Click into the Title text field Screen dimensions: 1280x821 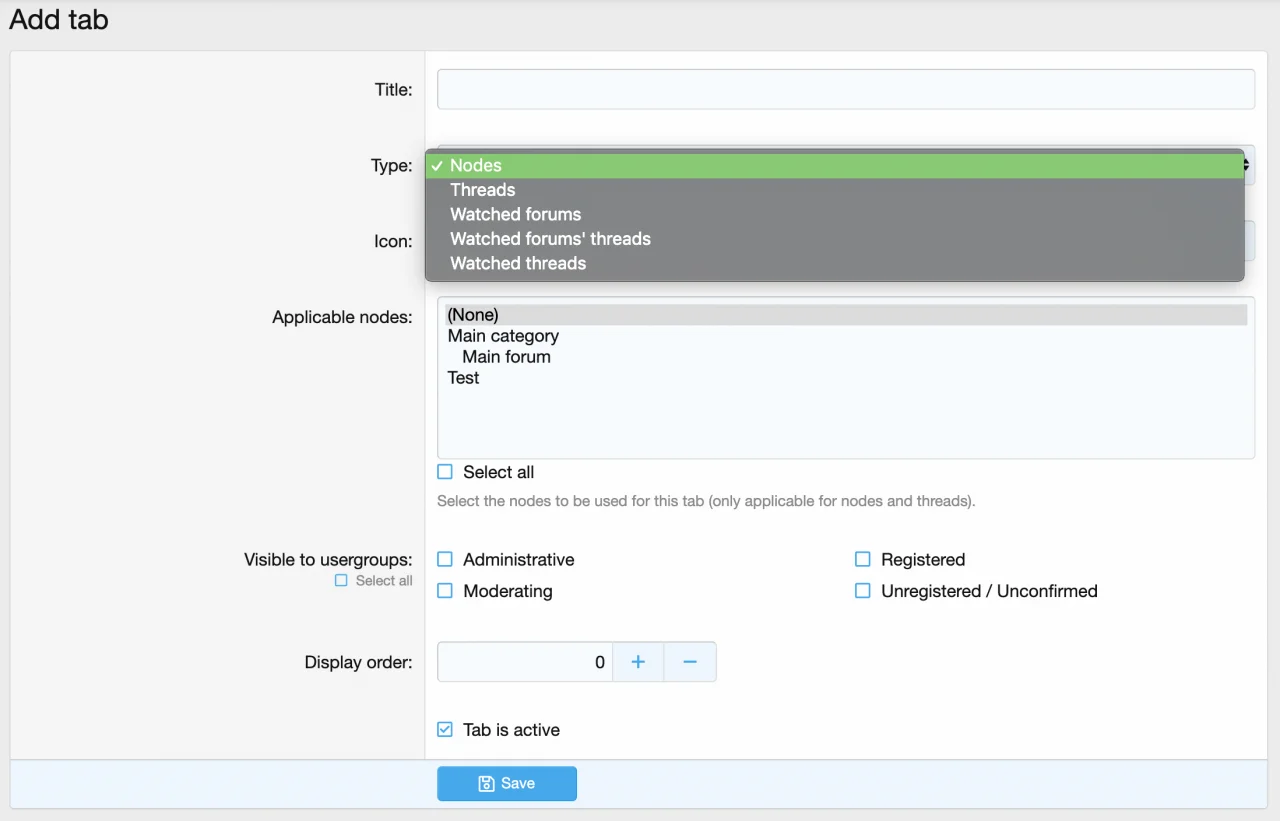845,89
